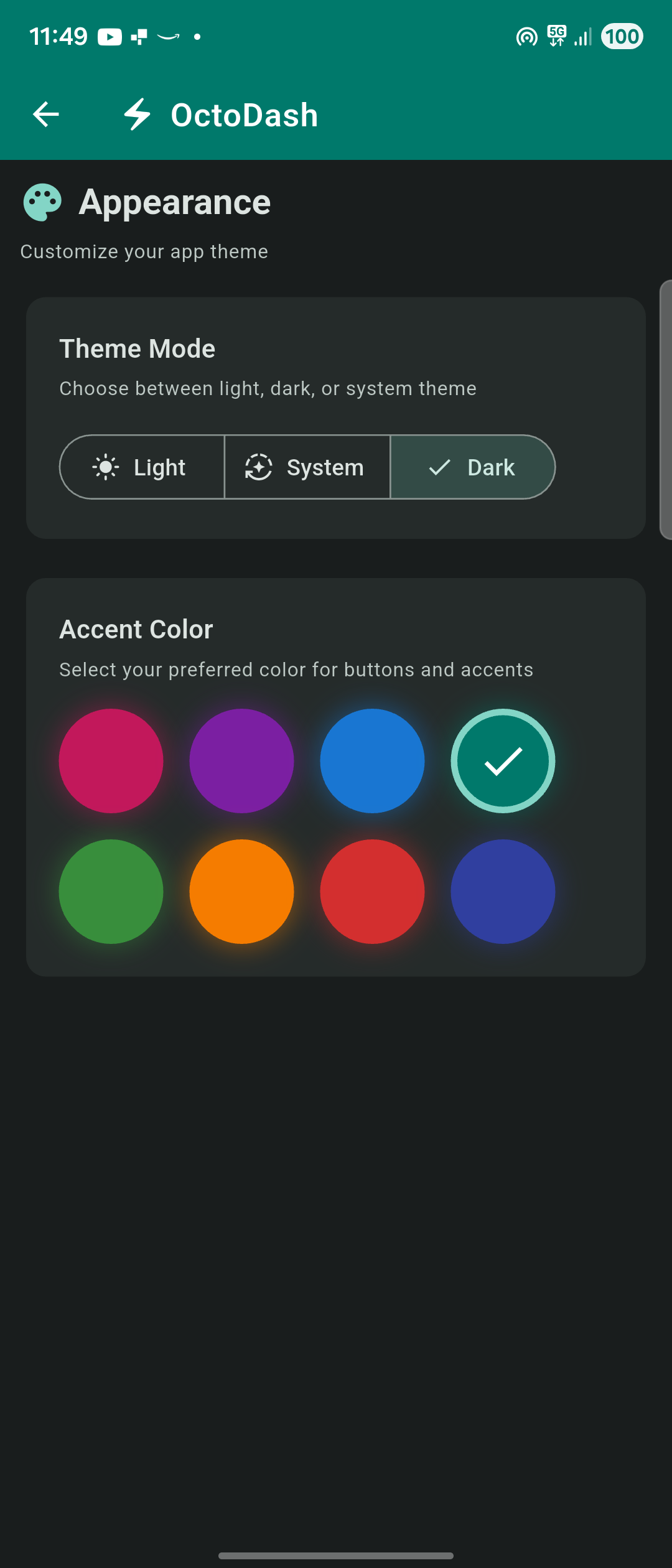The height and width of the screenshot is (1568, 672).
Task: Tap the 11:49 clock in status bar
Action: pos(58,37)
